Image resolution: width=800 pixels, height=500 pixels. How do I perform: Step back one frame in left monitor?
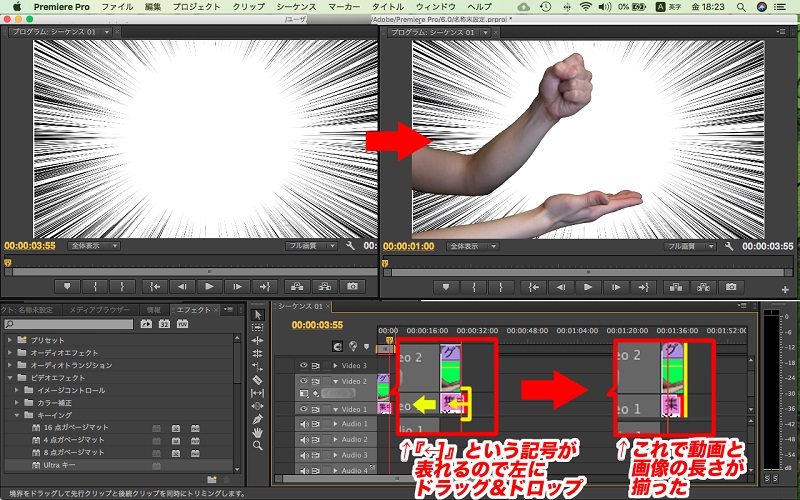pyautogui.click(x=182, y=287)
